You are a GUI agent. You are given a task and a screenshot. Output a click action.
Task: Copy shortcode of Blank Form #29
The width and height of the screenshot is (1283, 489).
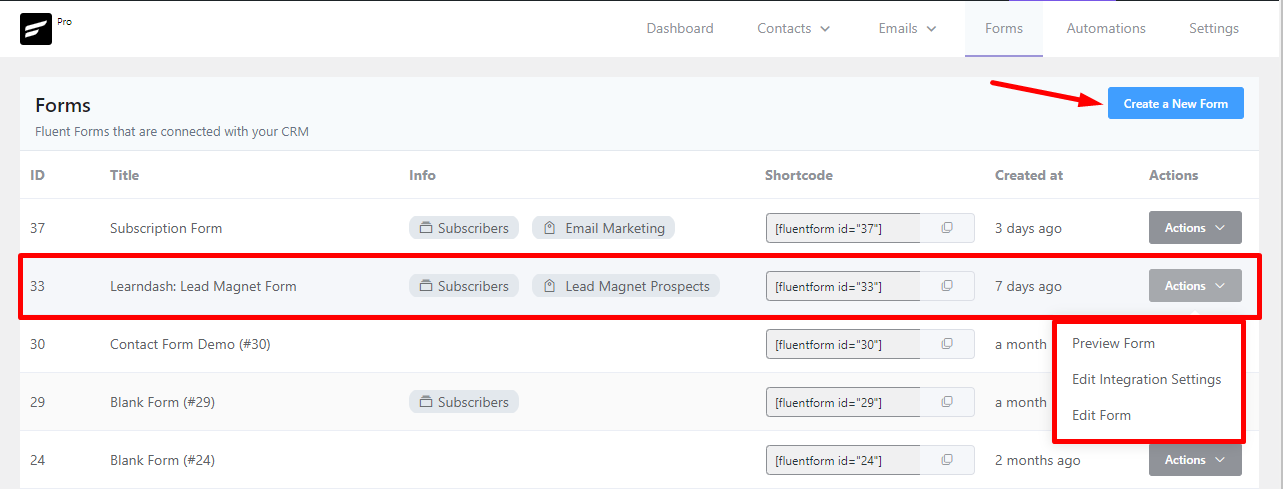point(946,402)
